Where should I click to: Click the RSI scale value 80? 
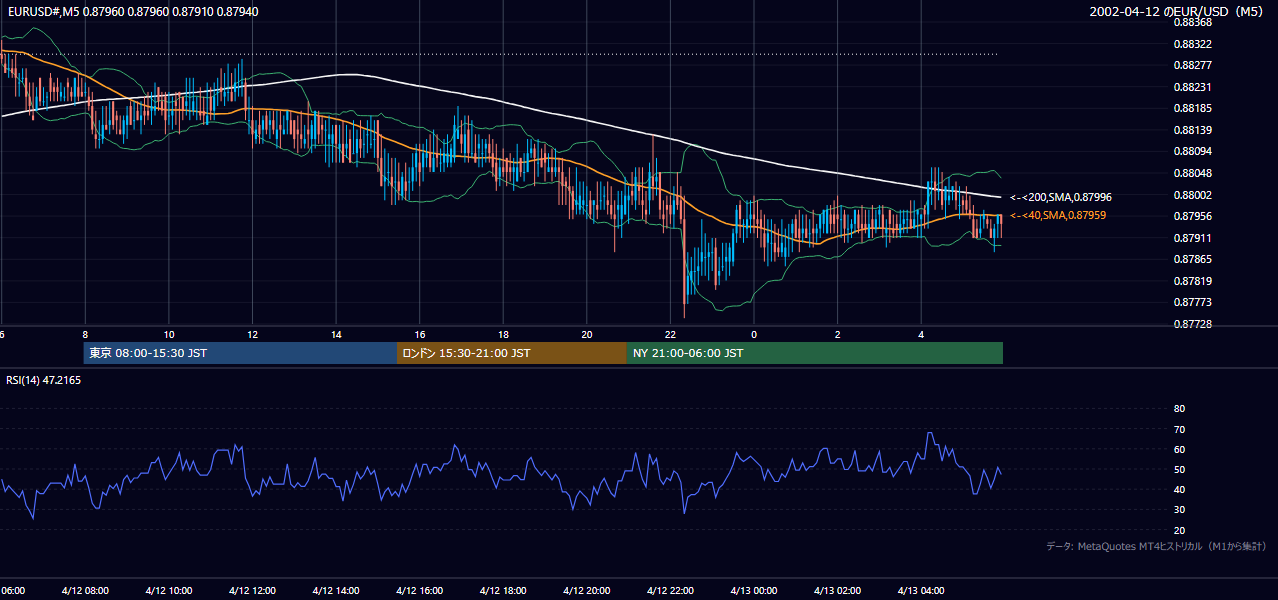[x=1179, y=409]
